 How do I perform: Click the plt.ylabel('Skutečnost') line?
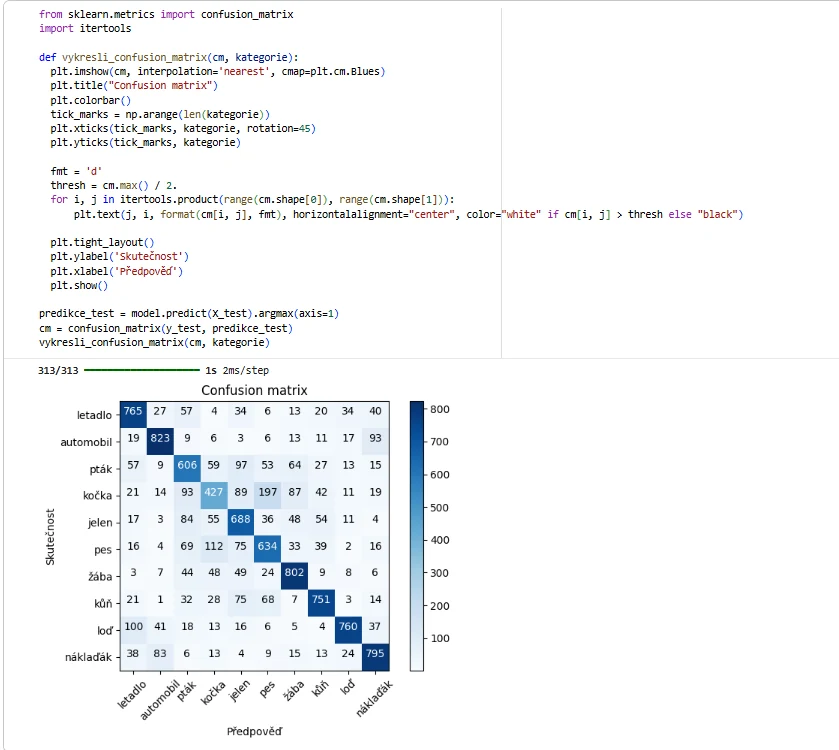(x=119, y=257)
